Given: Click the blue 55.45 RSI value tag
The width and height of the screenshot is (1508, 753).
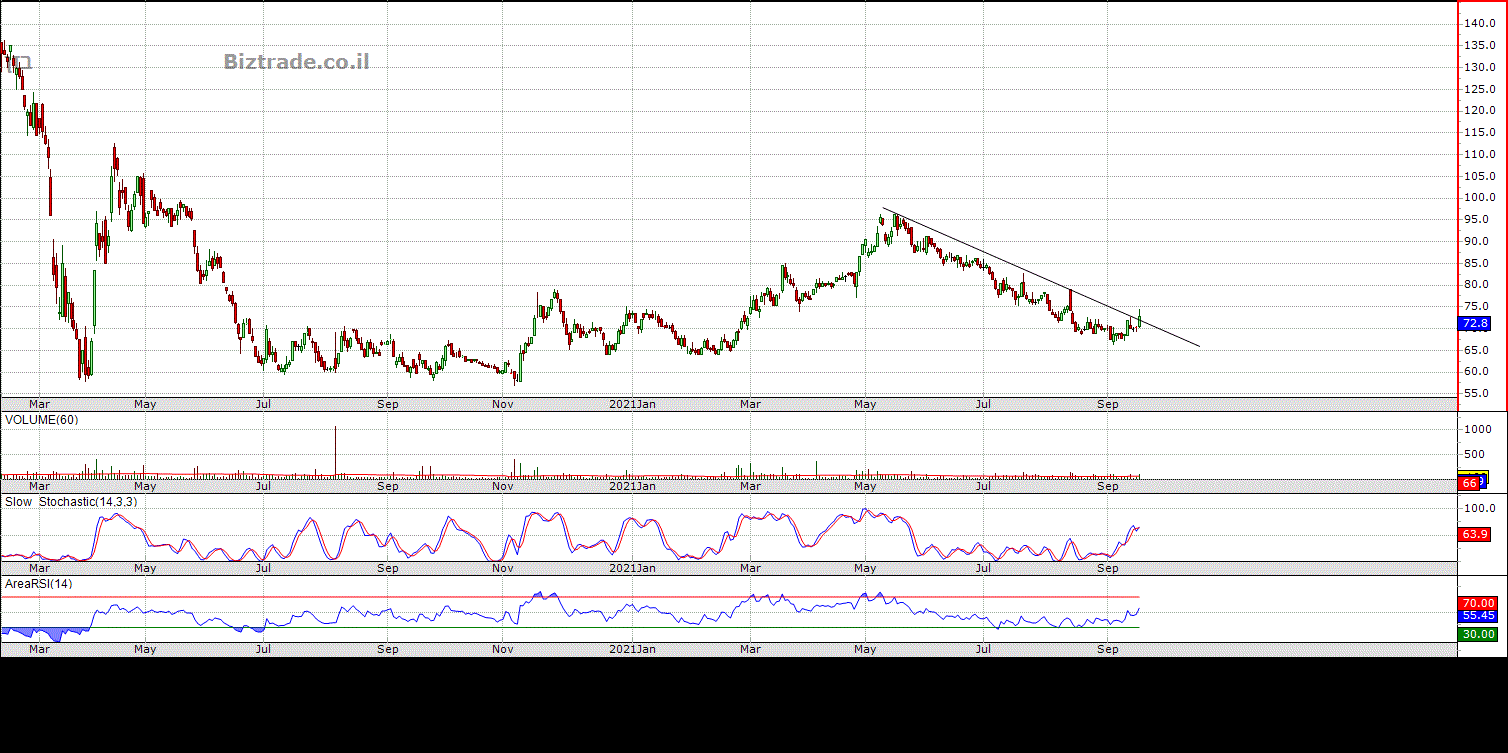Looking at the screenshot, I should 1479,617.
